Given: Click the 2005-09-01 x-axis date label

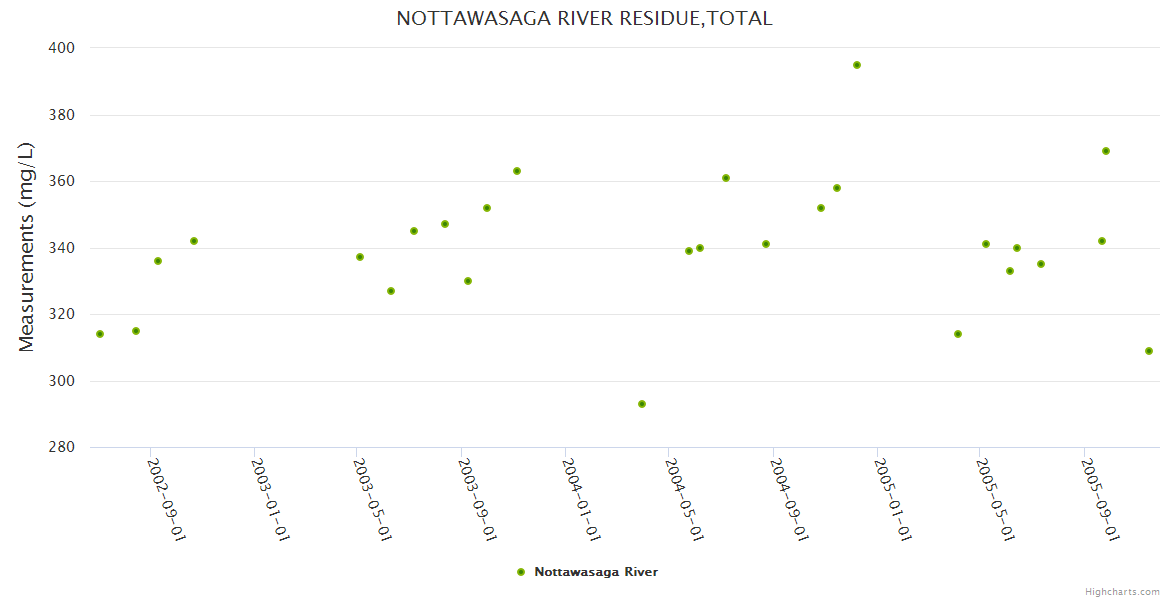Looking at the screenshot, I should (1100, 499).
